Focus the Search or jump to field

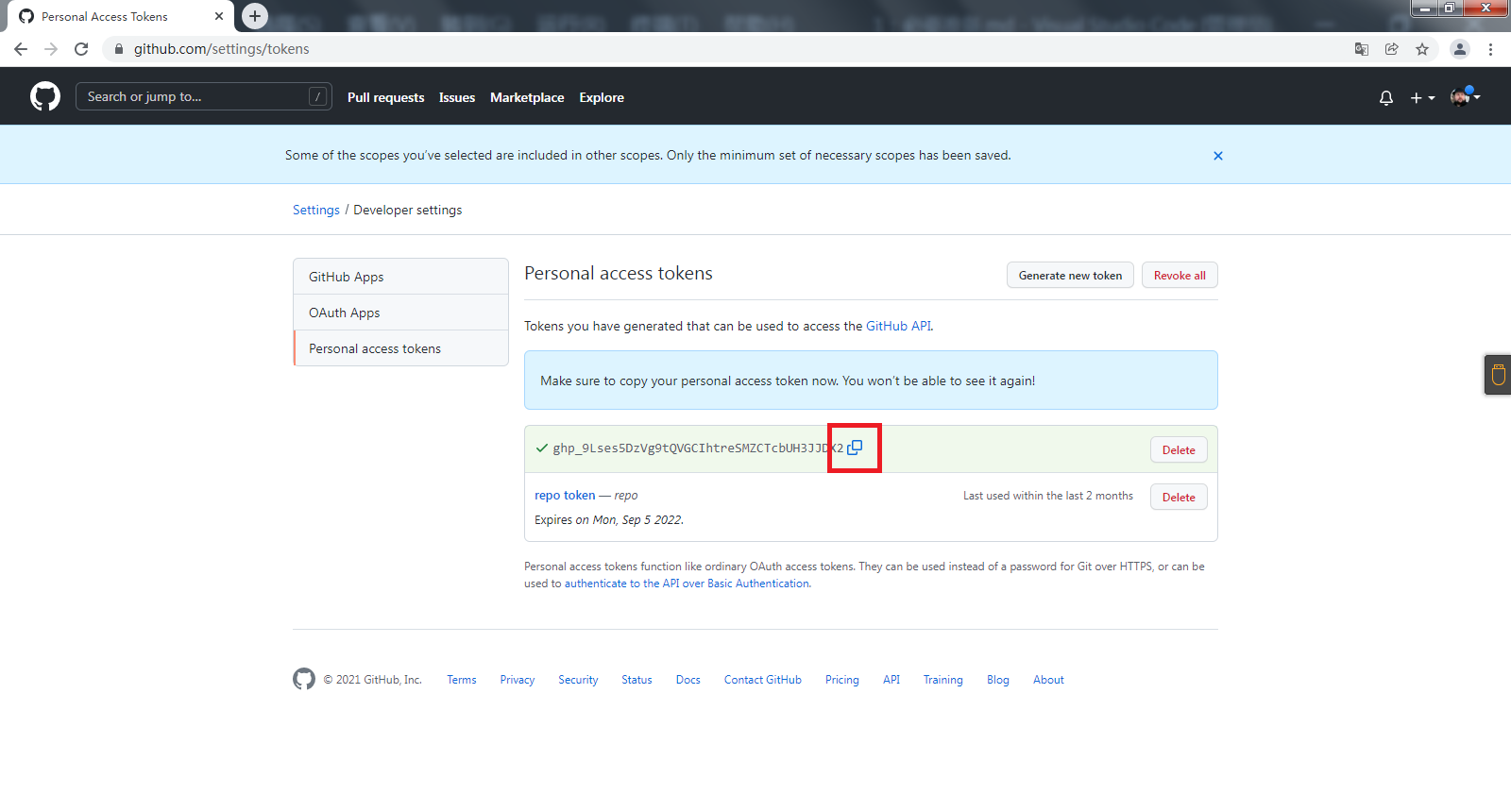203,96
